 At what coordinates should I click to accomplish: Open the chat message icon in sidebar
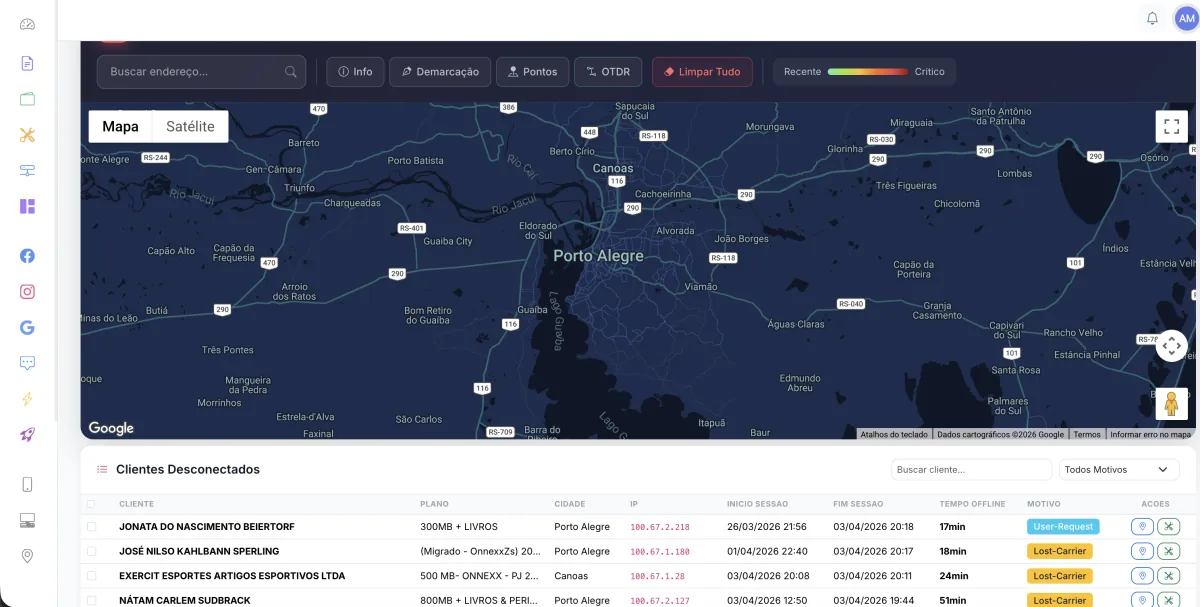(27, 363)
